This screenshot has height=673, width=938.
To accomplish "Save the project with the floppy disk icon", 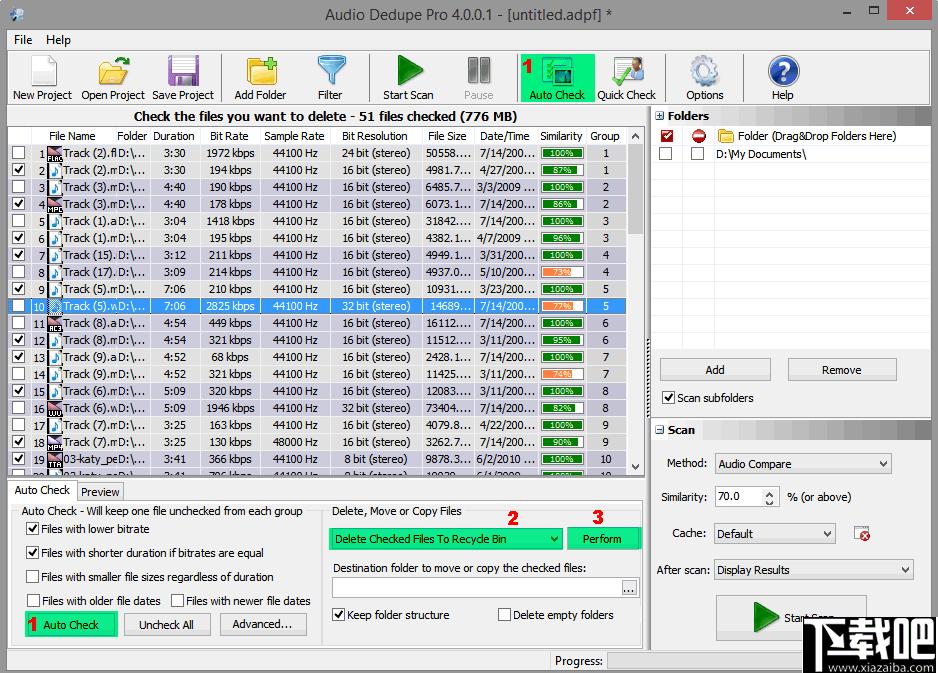I will point(183,78).
